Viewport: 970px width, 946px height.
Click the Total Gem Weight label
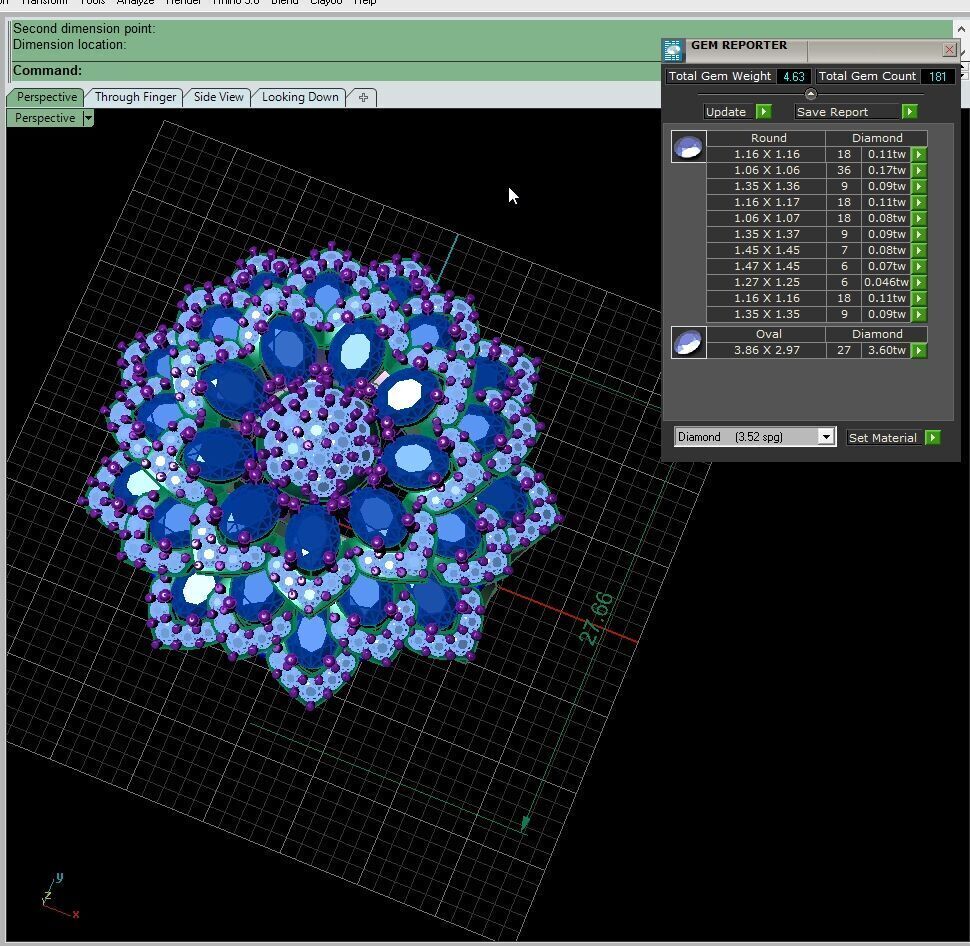pos(720,76)
